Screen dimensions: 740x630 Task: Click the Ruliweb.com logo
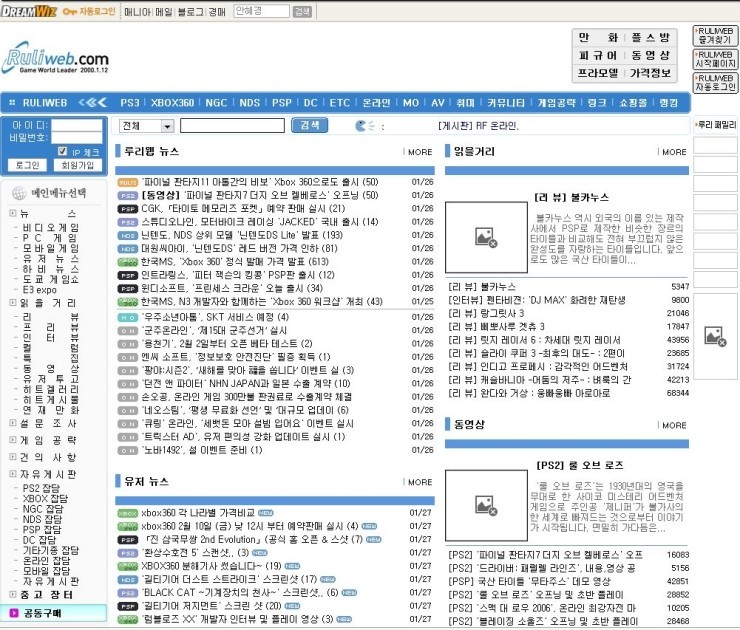tap(56, 58)
